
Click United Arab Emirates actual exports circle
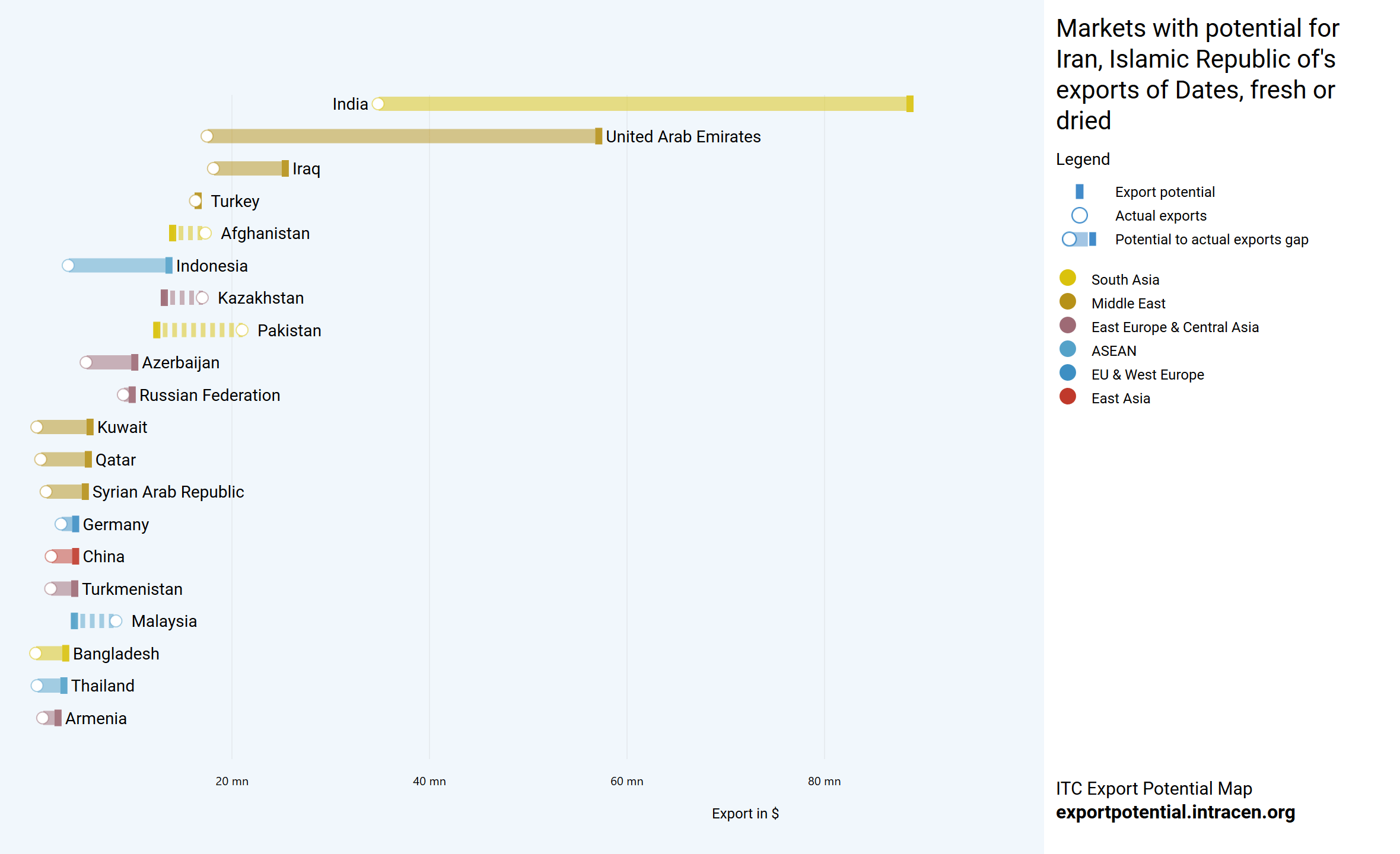click(207, 136)
